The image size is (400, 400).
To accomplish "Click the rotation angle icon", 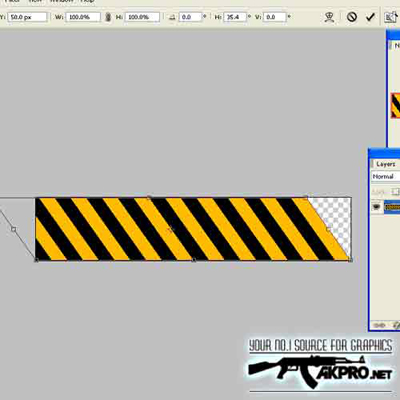I will [172, 17].
